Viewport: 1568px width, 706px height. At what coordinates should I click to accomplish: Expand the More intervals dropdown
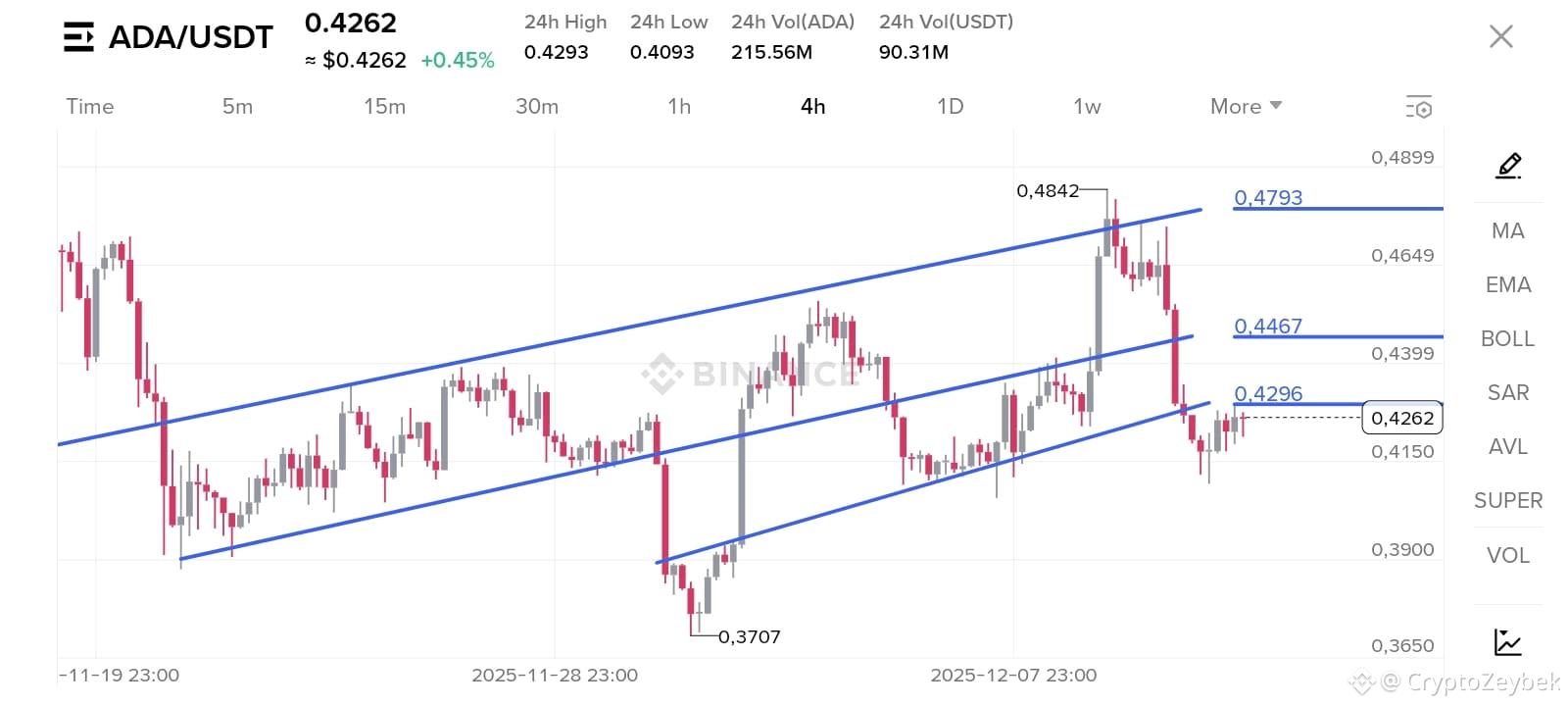pos(1246,107)
